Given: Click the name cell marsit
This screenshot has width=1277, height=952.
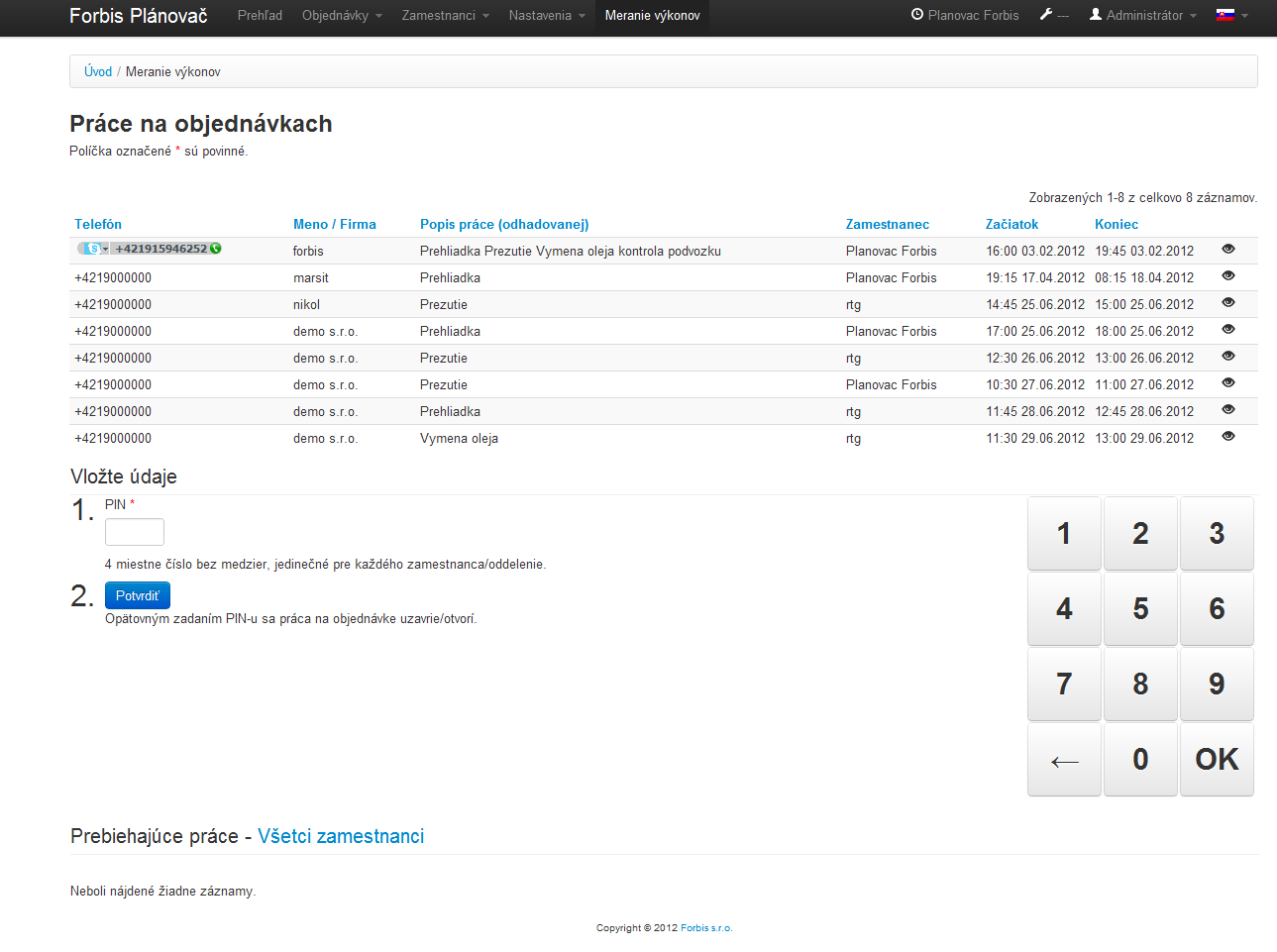Looking at the screenshot, I should coord(311,277).
